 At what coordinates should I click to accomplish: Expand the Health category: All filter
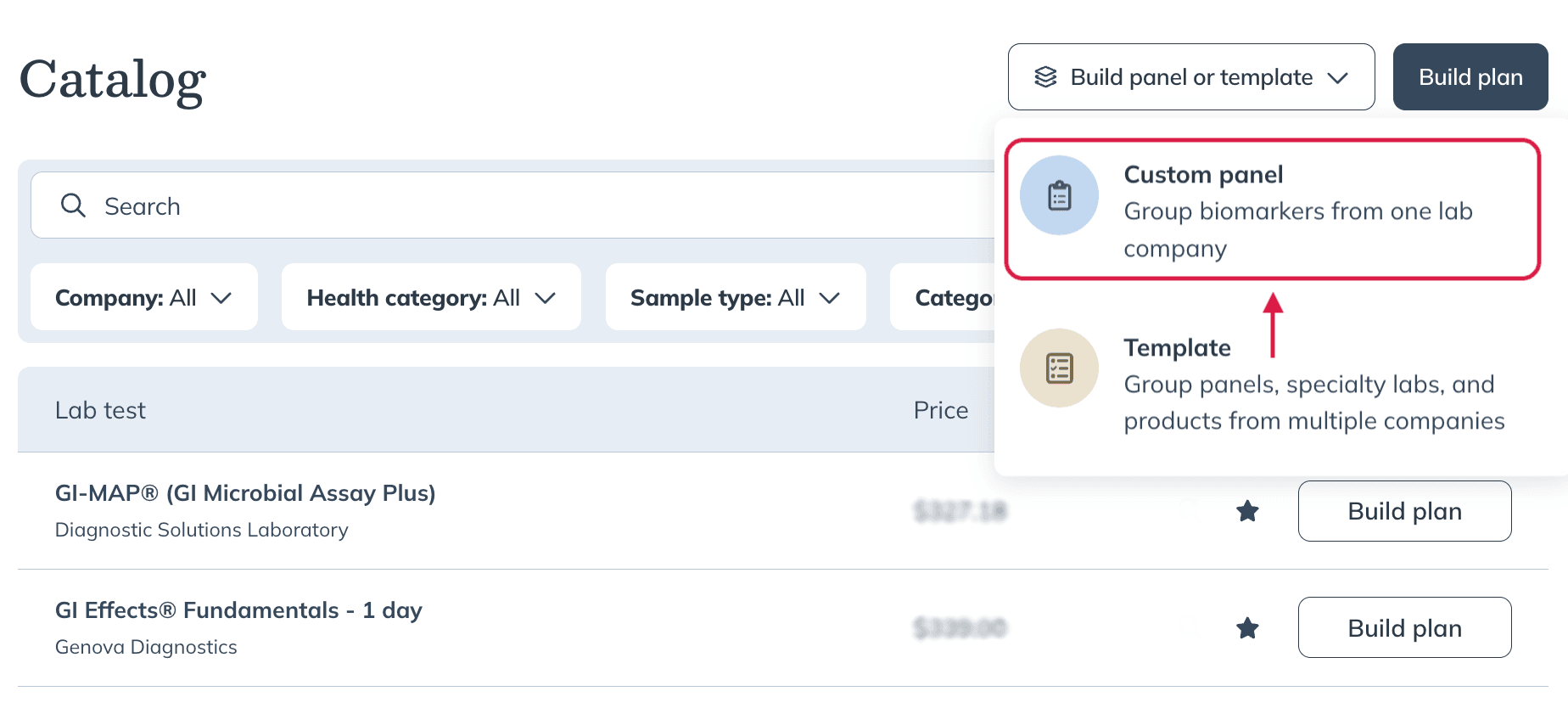(431, 297)
